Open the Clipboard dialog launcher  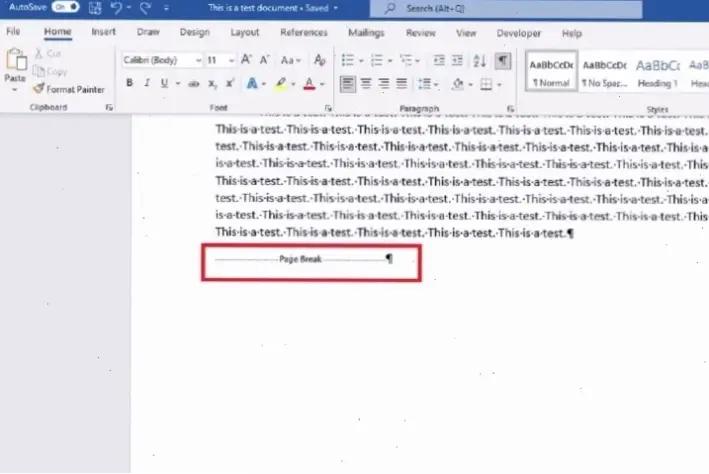[109, 108]
